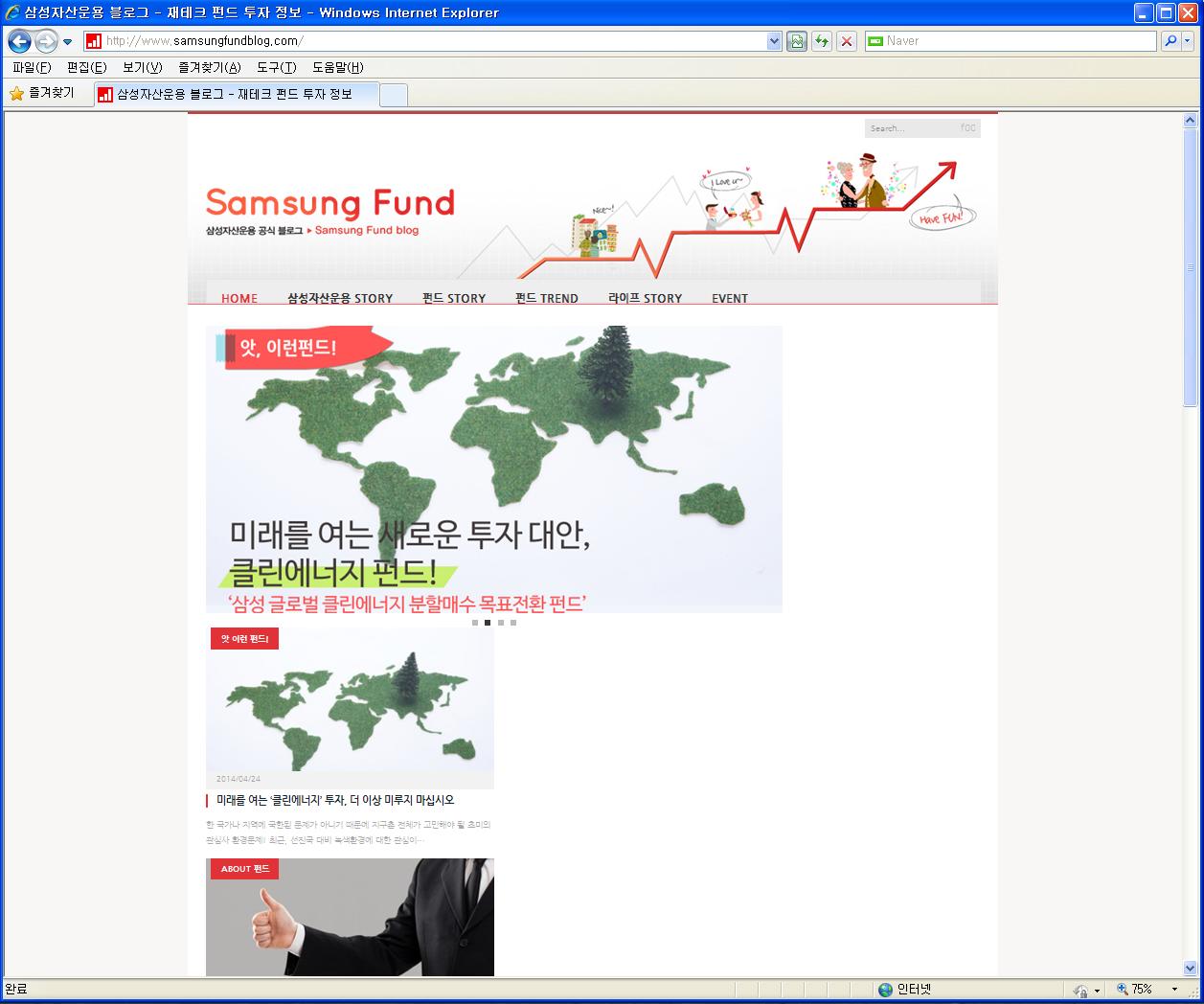The height and width of the screenshot is (1004, 1204).
Task: Stop loading with the red X button
Action: pyautogui.click(x=847, y=41)
